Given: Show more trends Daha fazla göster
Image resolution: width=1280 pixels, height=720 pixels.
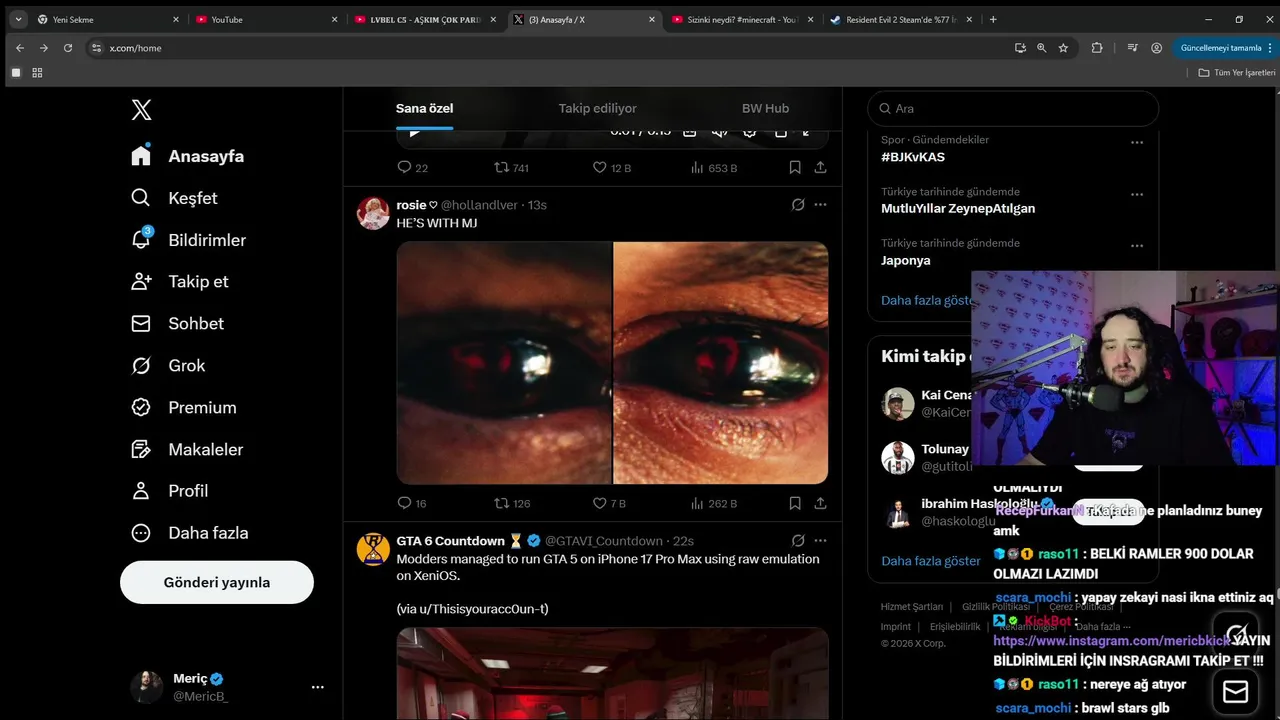Looking at the screenshot, I should tap(926, 300).
